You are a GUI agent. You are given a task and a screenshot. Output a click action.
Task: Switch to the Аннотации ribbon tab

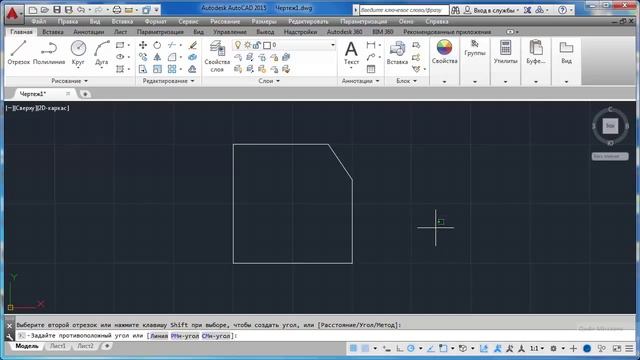89,31
